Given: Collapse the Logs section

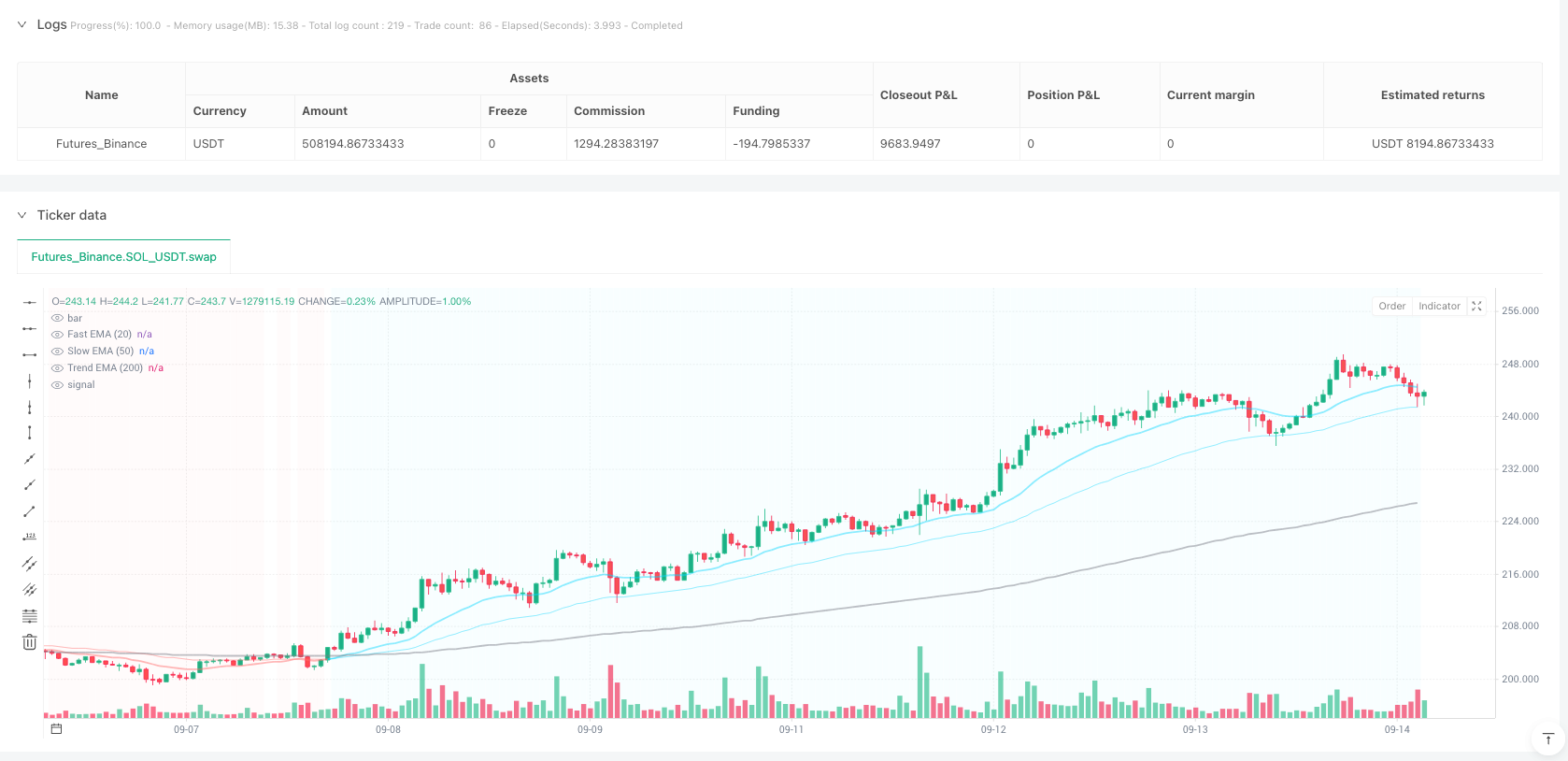Looking at the screenshot, I should coord(22,25).
